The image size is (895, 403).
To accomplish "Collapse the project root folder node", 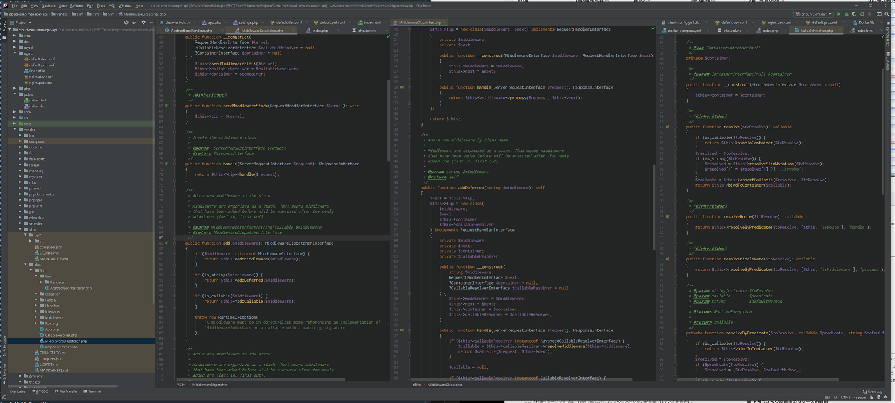I will (x=10, y=29).
